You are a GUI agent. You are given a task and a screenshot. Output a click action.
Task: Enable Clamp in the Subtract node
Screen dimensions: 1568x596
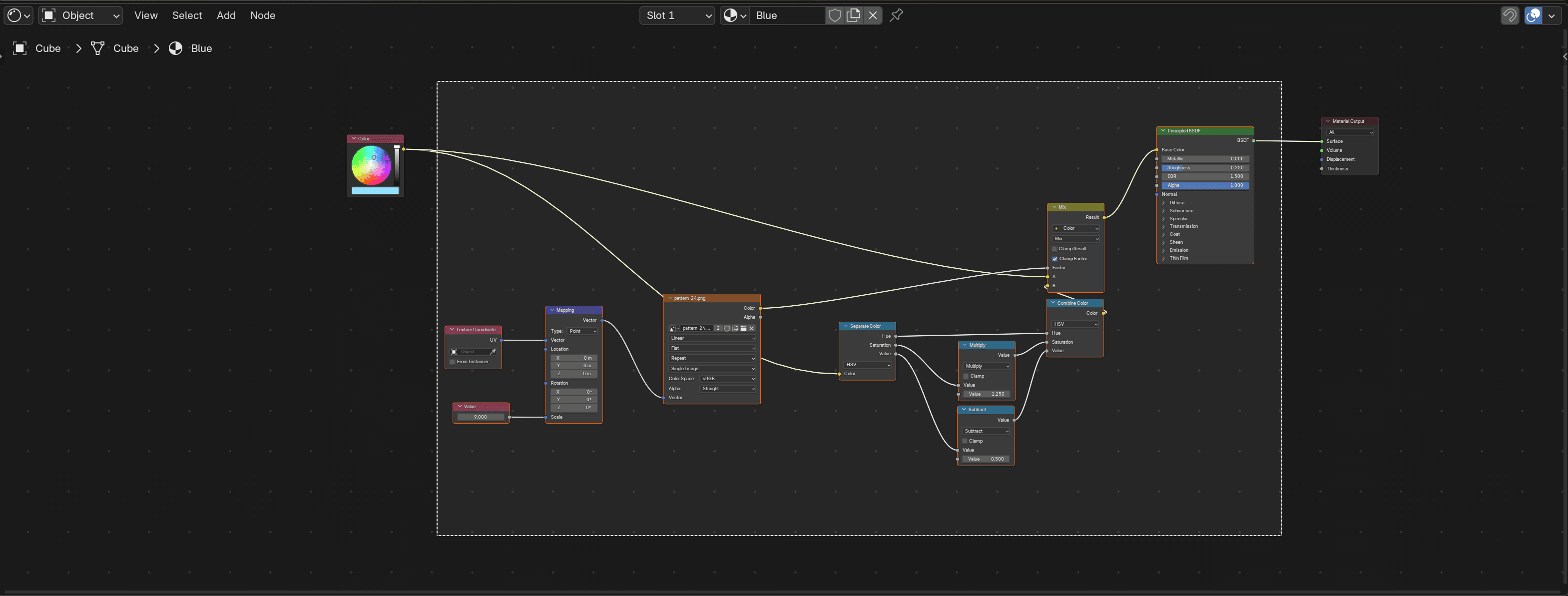tap(965, 441)
